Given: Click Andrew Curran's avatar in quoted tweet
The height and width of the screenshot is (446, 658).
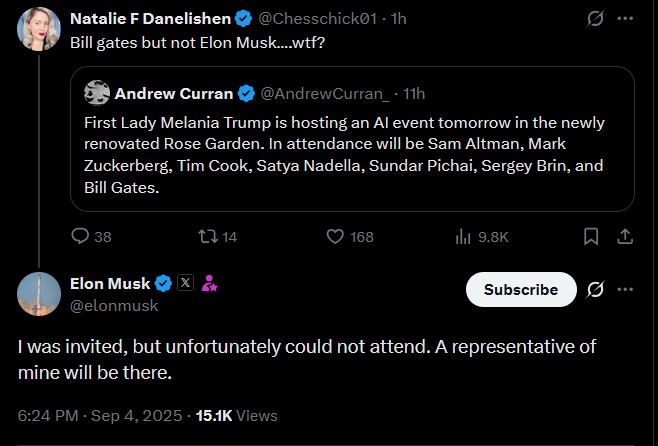Looking at the screenshot, I should [x=97, y=93].
